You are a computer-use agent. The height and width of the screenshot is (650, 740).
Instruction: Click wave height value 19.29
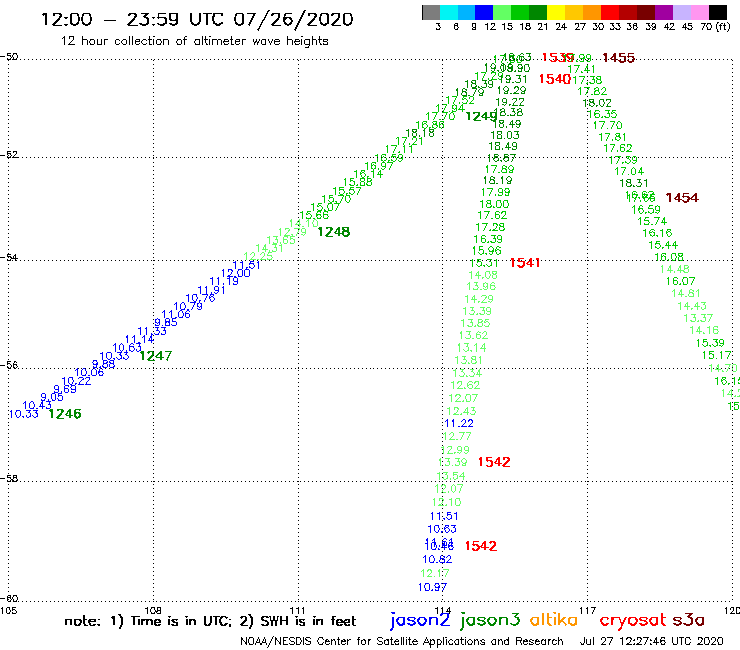coord(512,90)
